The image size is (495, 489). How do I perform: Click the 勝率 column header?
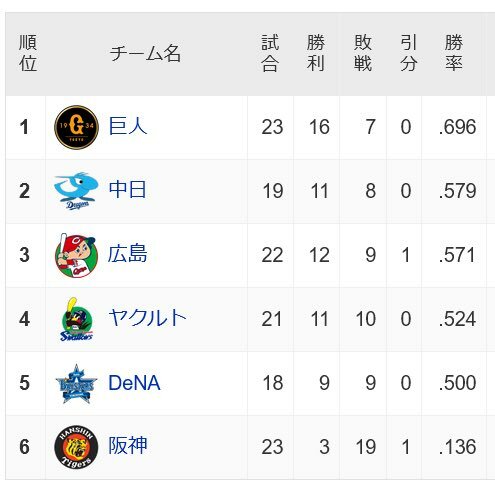pos(454,53)
